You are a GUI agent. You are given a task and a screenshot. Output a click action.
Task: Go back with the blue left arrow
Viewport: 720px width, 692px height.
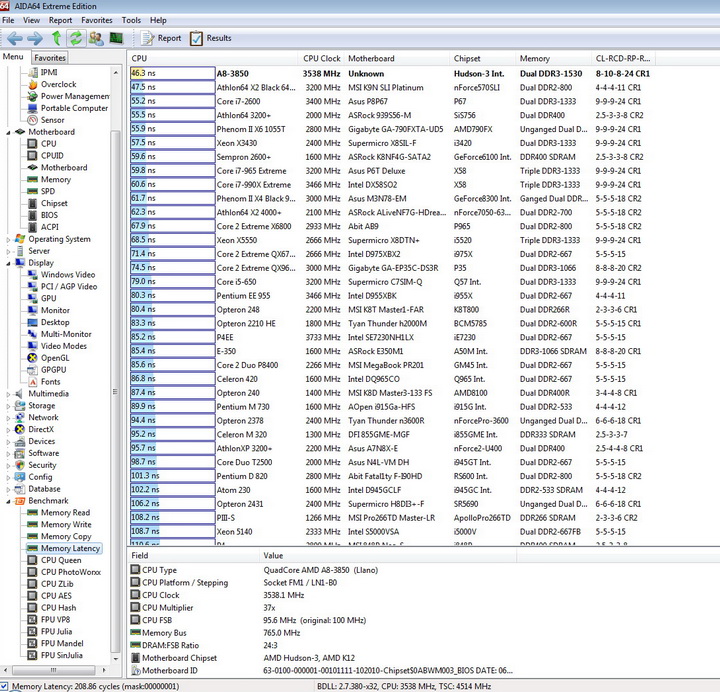(x=15, y=39)
